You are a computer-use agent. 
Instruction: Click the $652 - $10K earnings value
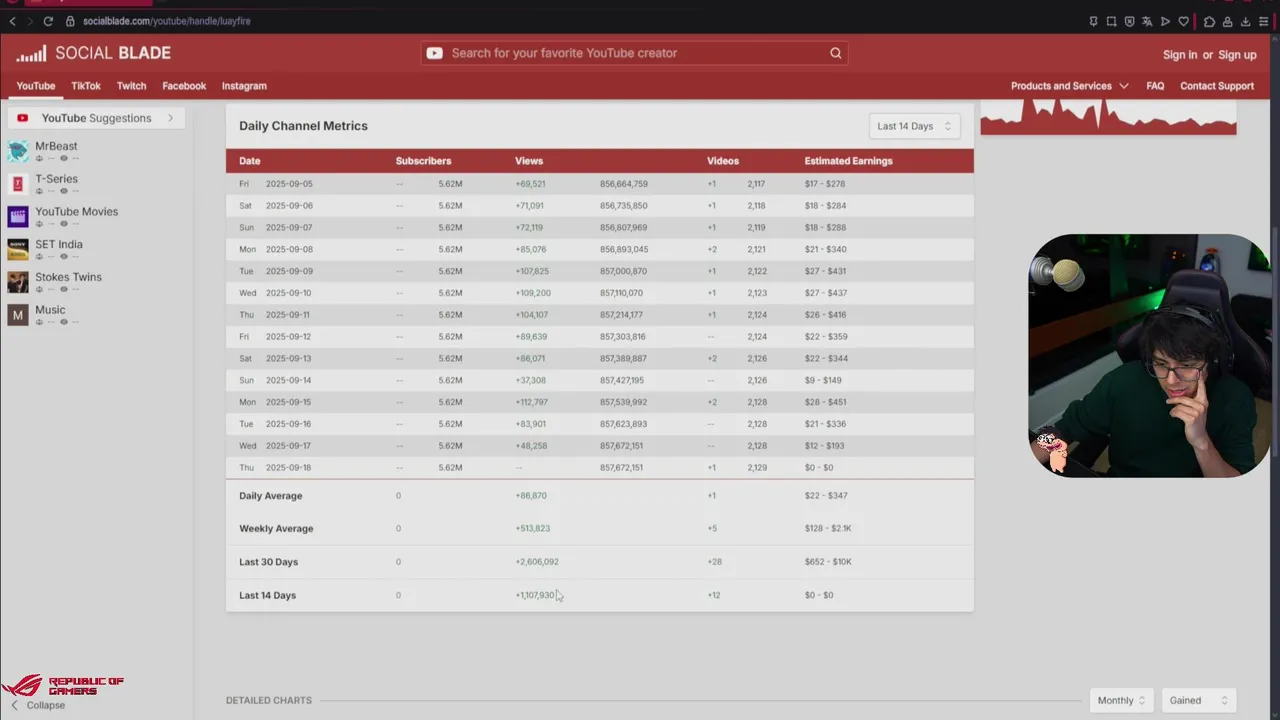tap(828, 562)
